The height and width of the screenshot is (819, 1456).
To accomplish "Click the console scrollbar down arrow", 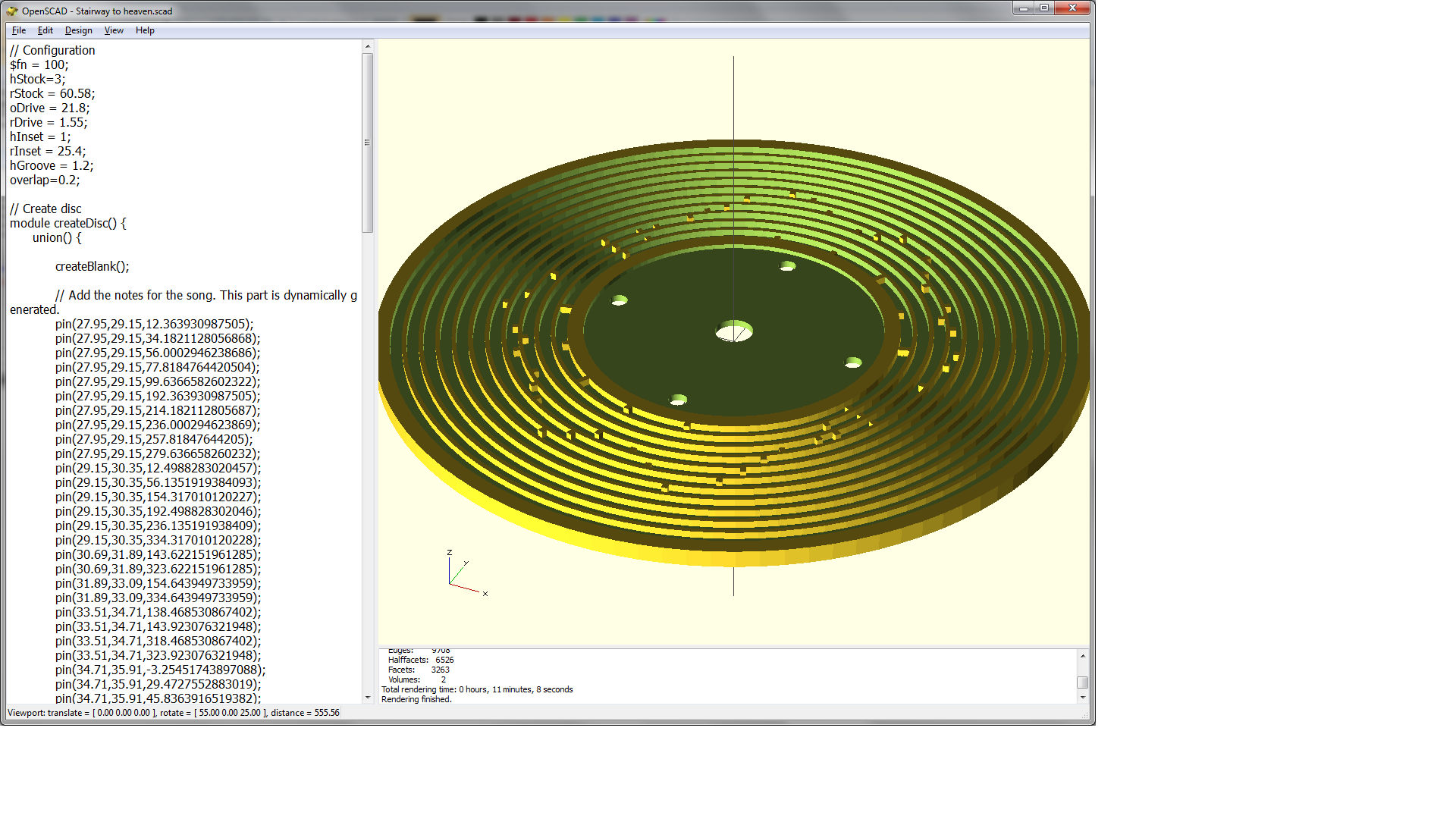I will (1082, 698).
